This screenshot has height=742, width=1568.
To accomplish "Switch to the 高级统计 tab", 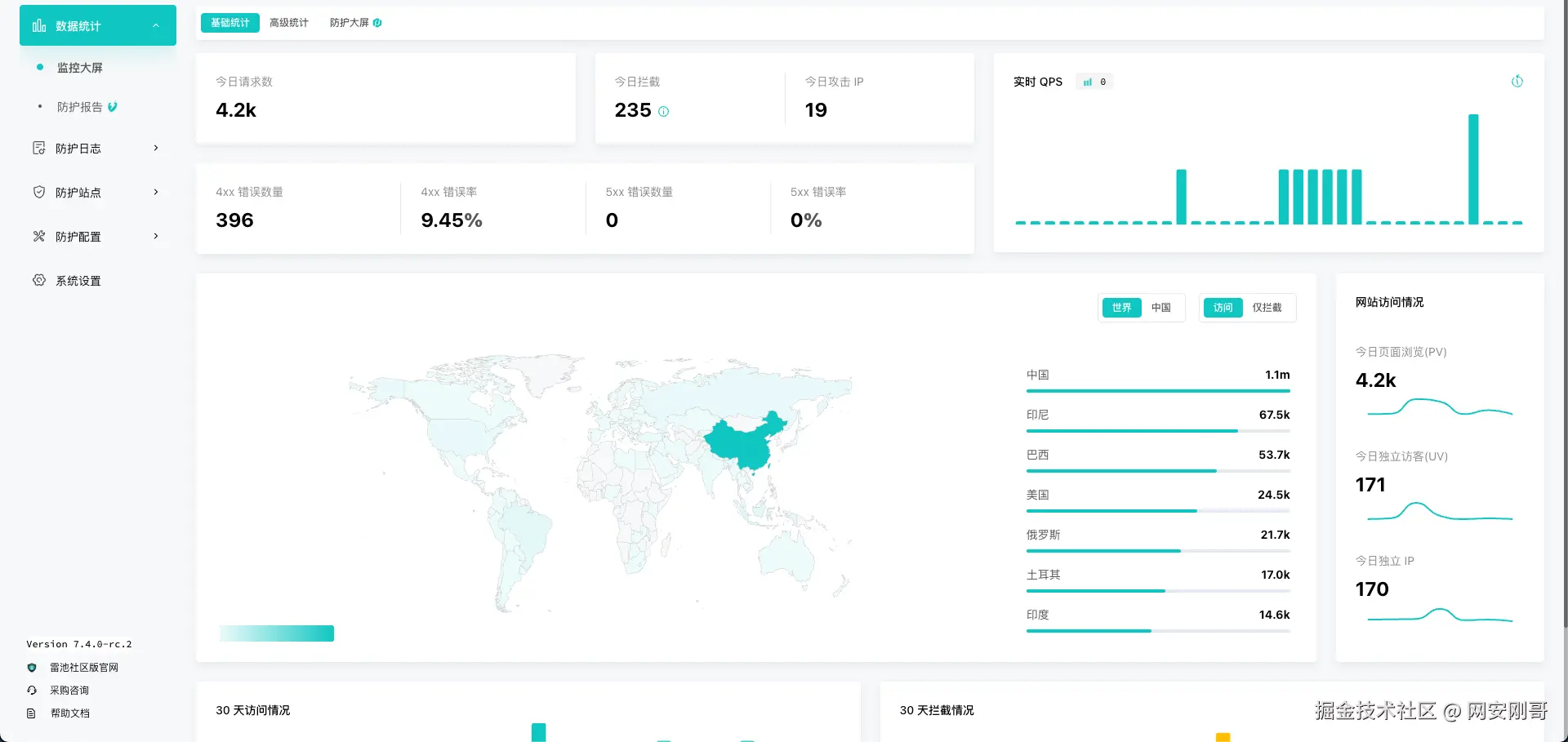I will (289, 23).
